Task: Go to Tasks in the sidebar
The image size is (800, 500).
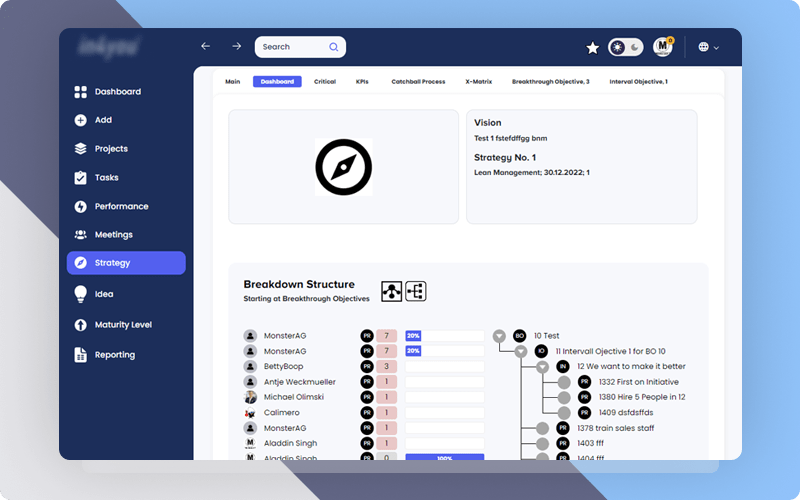Action: tap(96, 178)
